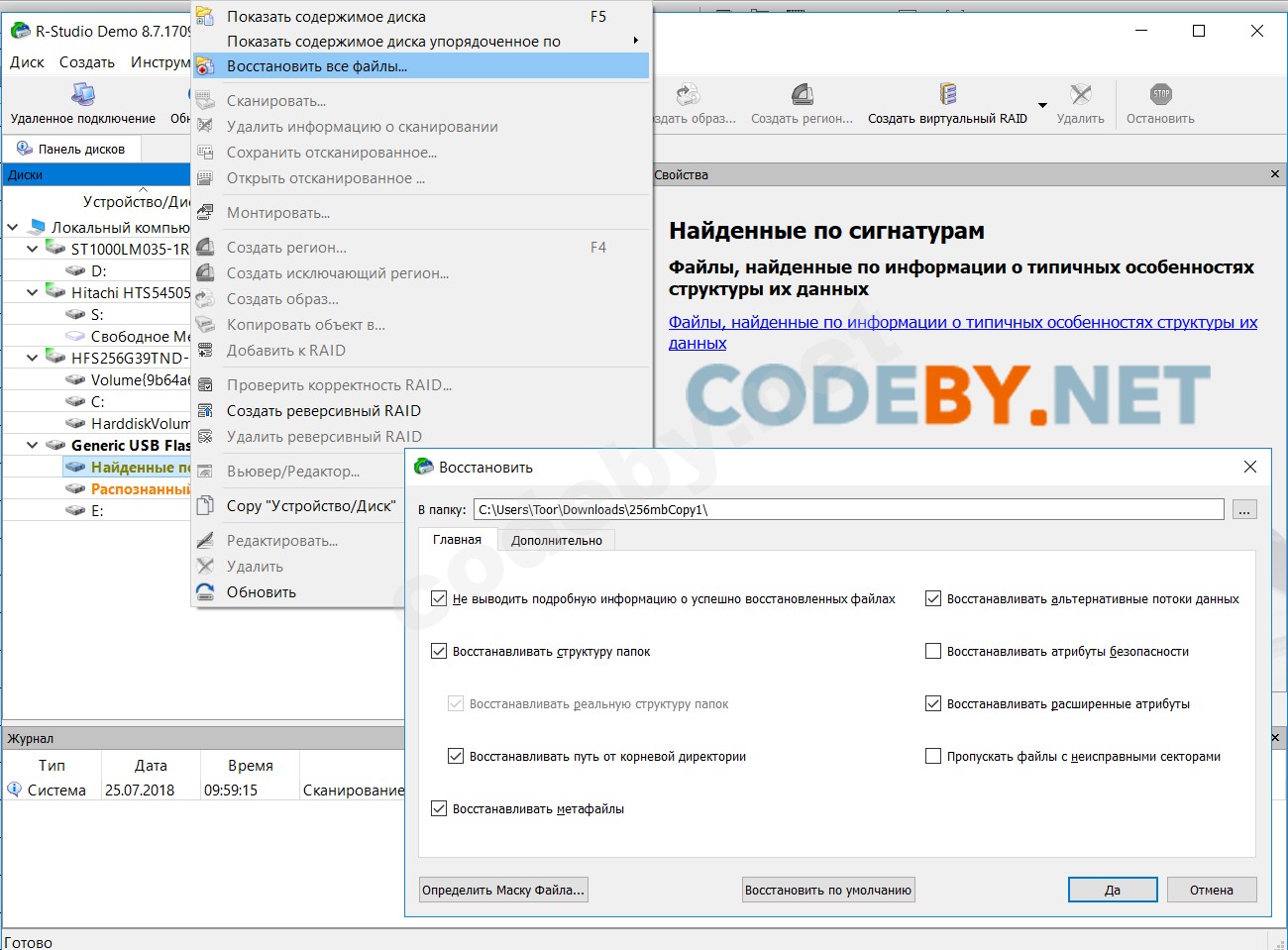1288x950 pixels.
Task: Toggle 'Восстанавливать расширенные атрибуты' checkbox
Action: pos(932,703)
